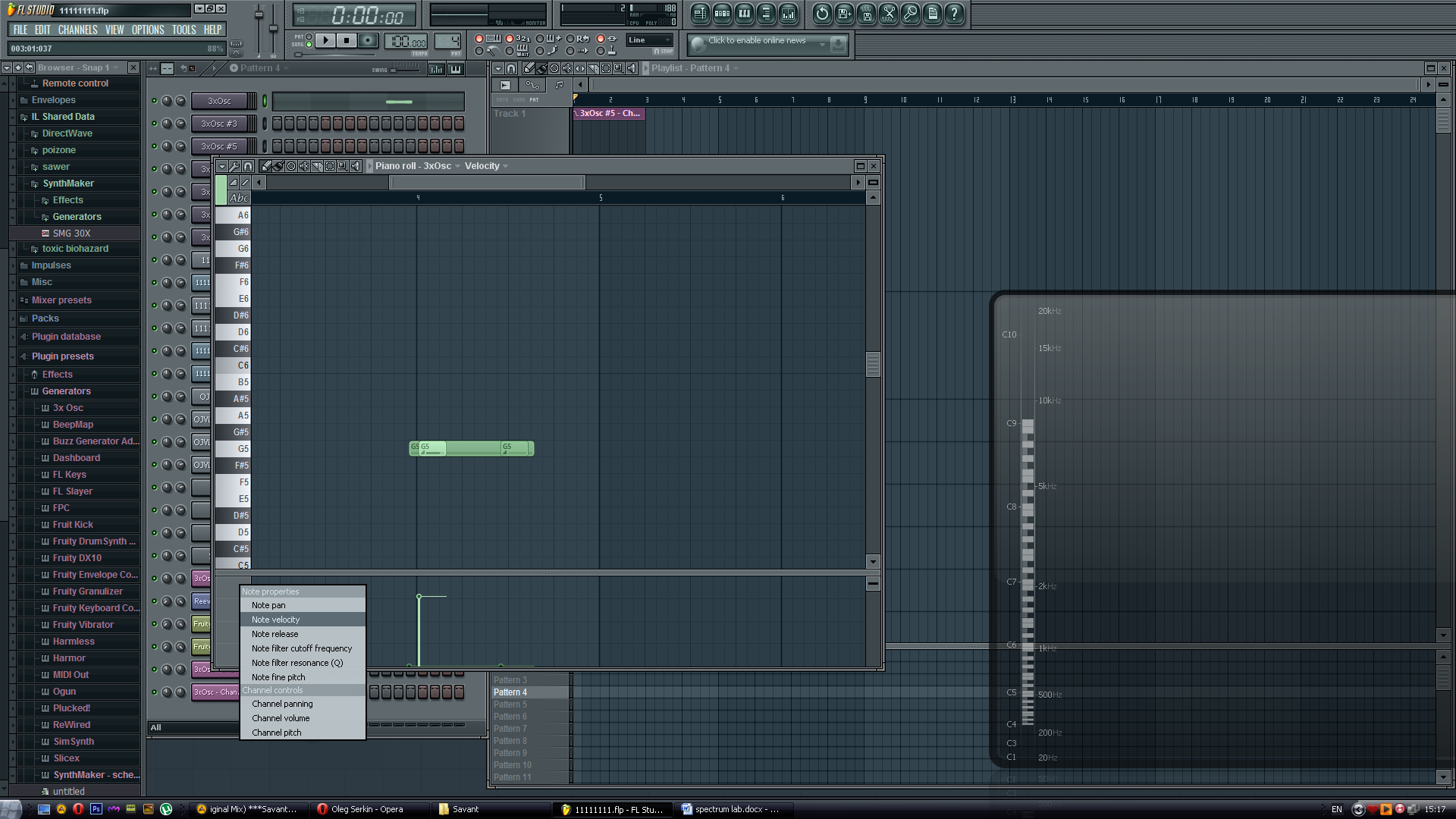Click the Record transport button
This screenshot has height=819, width=1456.
pyautogui.click(x=368, y=40)
